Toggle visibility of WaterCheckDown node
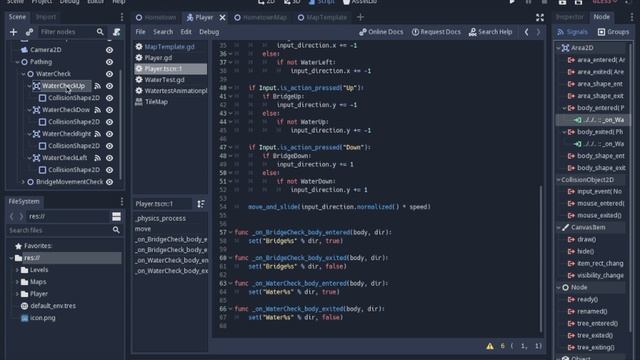The height and width of the screenshot is (360, 640). [x=109, y=110]
